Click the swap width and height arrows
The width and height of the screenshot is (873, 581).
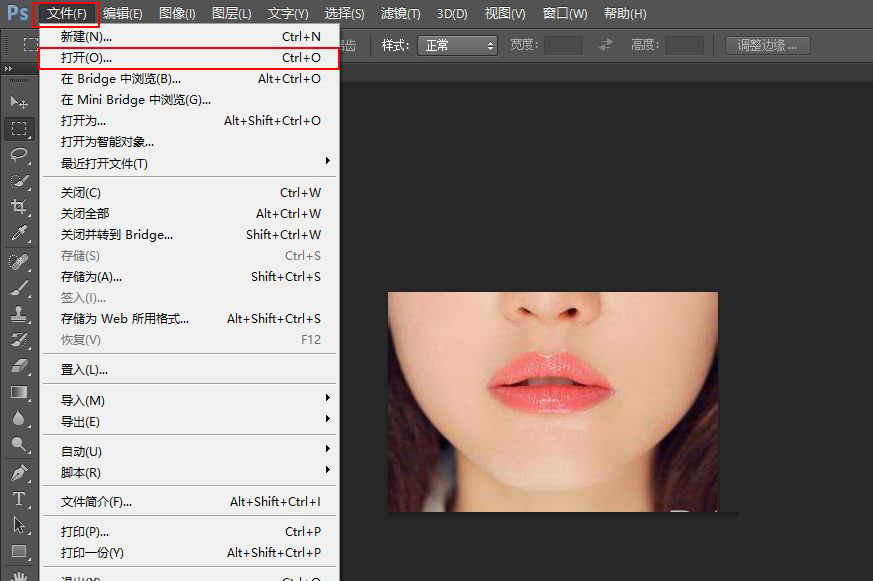point(606,45)
